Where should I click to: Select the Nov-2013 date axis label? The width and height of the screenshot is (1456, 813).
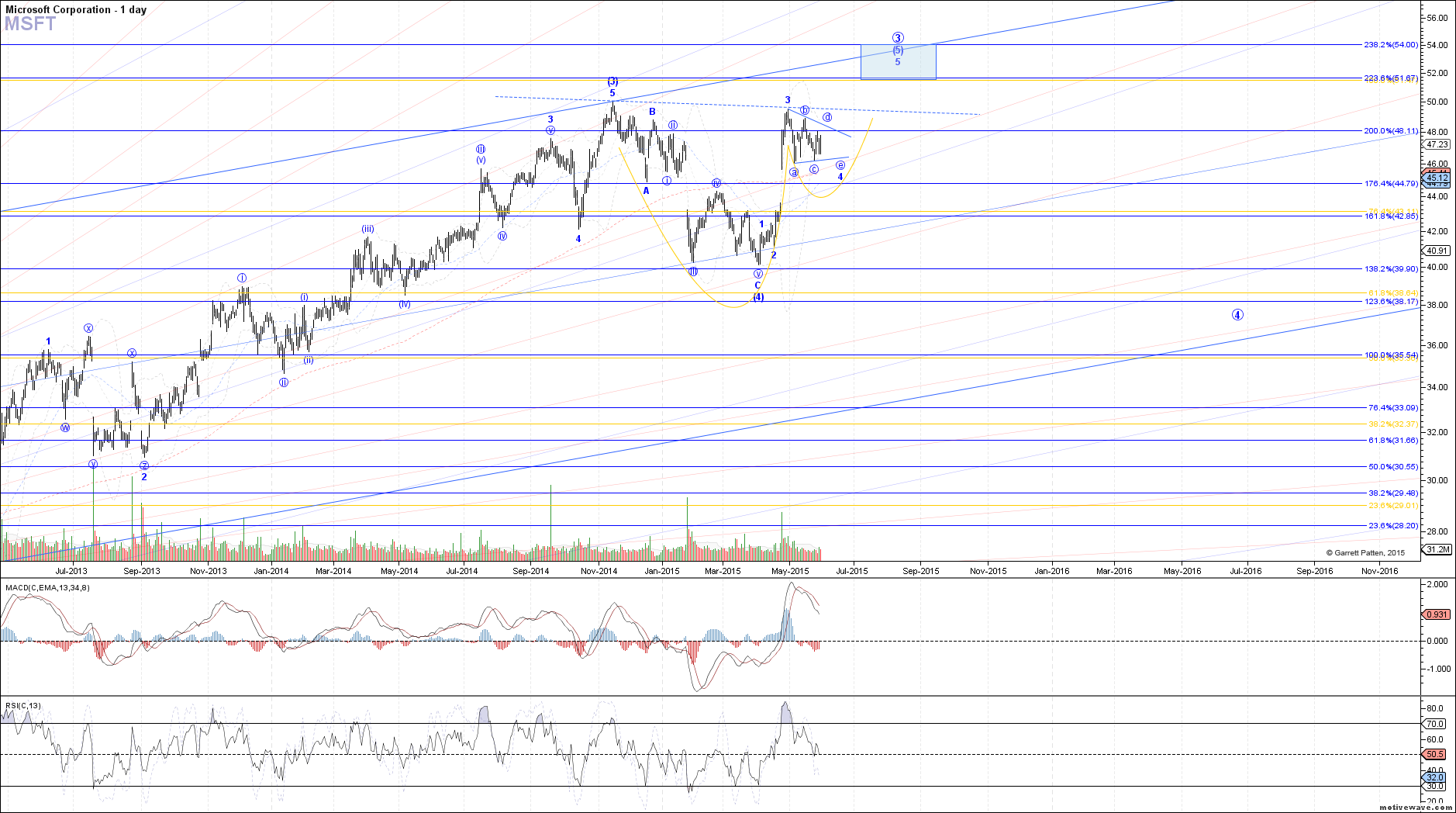pyautogui.click(x=208, y=571)
